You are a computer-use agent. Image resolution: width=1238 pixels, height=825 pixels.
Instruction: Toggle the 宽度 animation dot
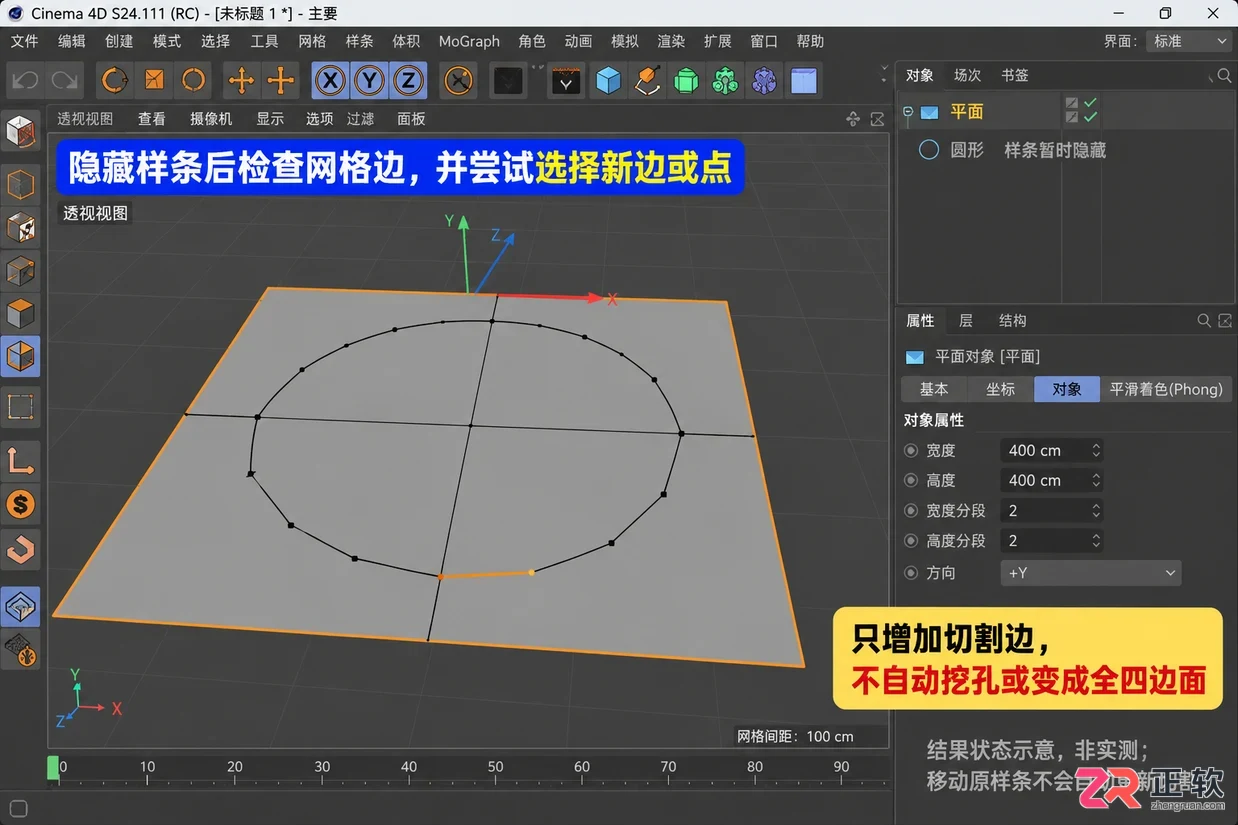910,451
